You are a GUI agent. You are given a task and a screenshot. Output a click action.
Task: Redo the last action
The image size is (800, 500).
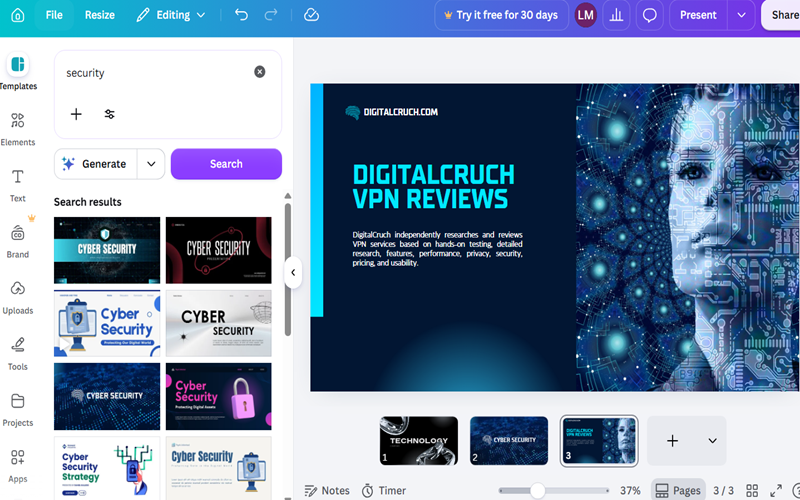[x=271, y=15]
